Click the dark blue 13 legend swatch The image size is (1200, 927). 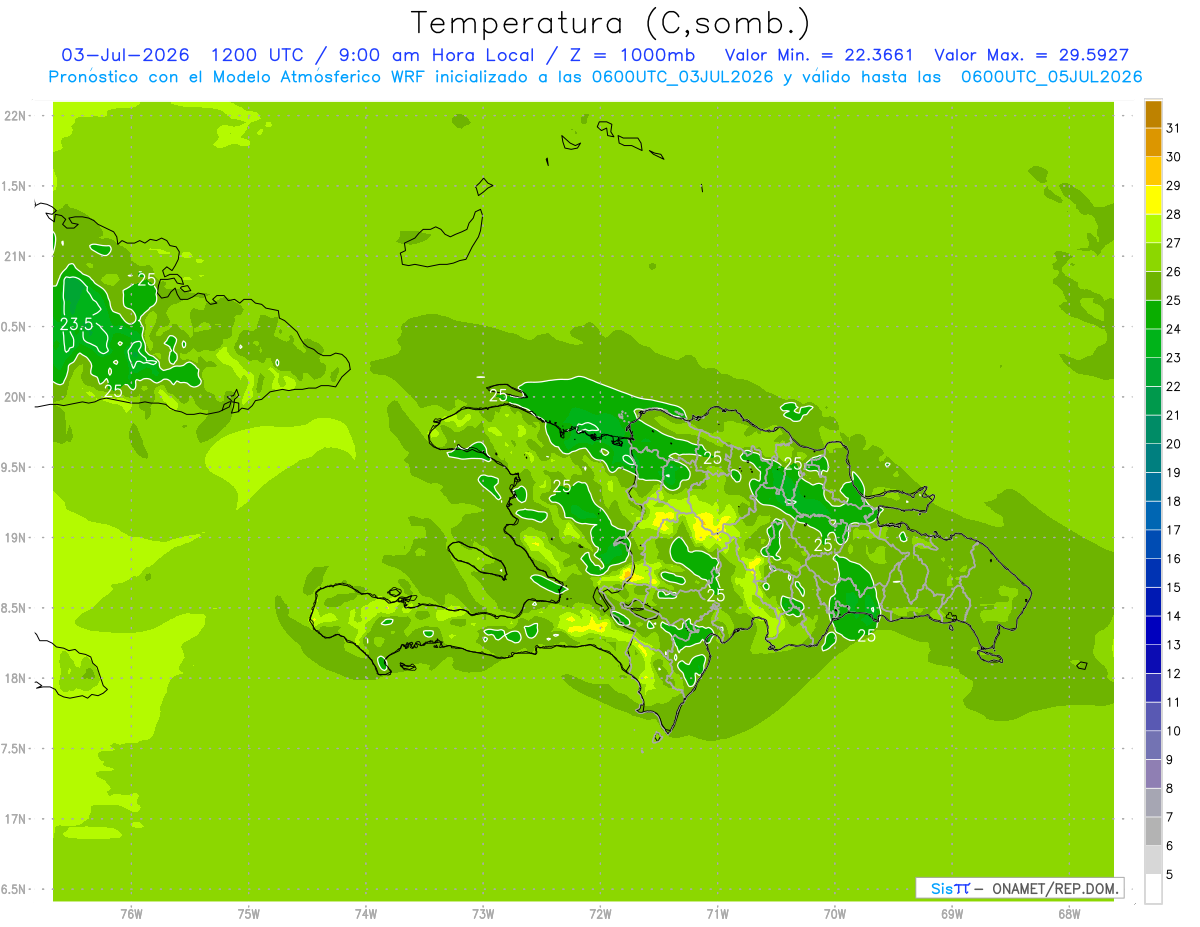[1153, 630]
